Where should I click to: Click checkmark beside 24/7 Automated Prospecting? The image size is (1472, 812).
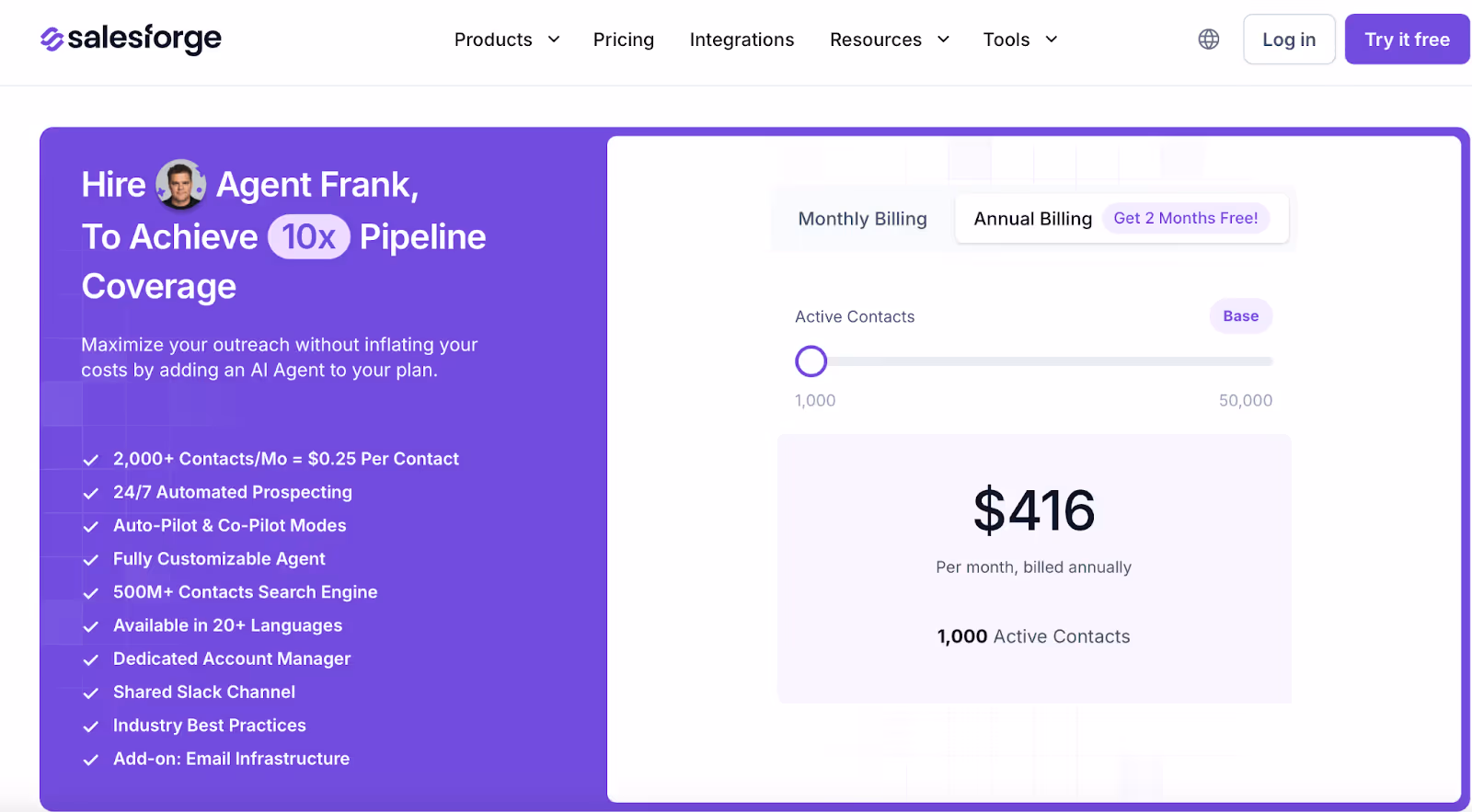[91, 494]
